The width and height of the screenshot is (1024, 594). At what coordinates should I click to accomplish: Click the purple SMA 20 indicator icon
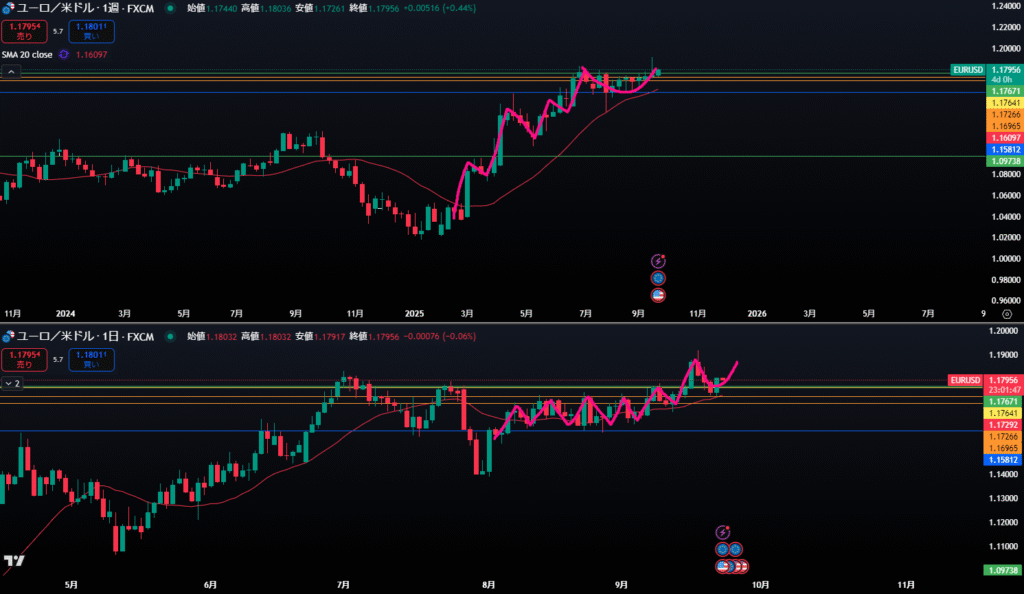(64, 55)
